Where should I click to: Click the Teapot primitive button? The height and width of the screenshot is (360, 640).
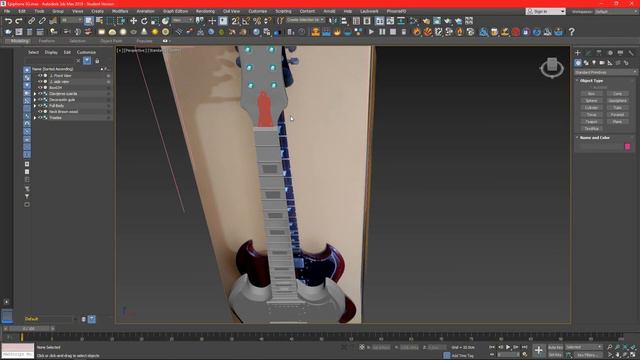click(x=591, y=122)
